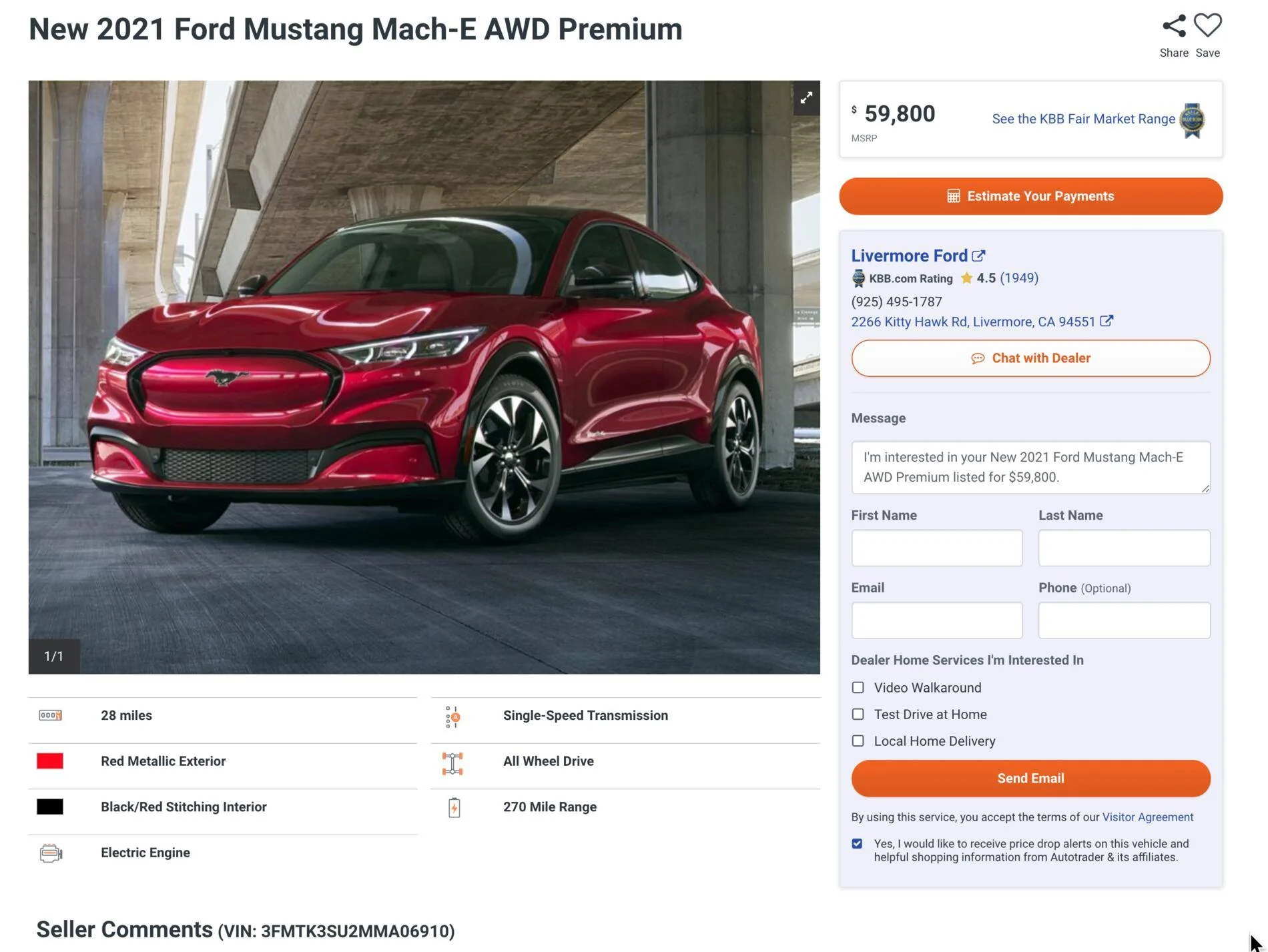Click the external link icon next to Livermore Ford

tap(978, 256)
